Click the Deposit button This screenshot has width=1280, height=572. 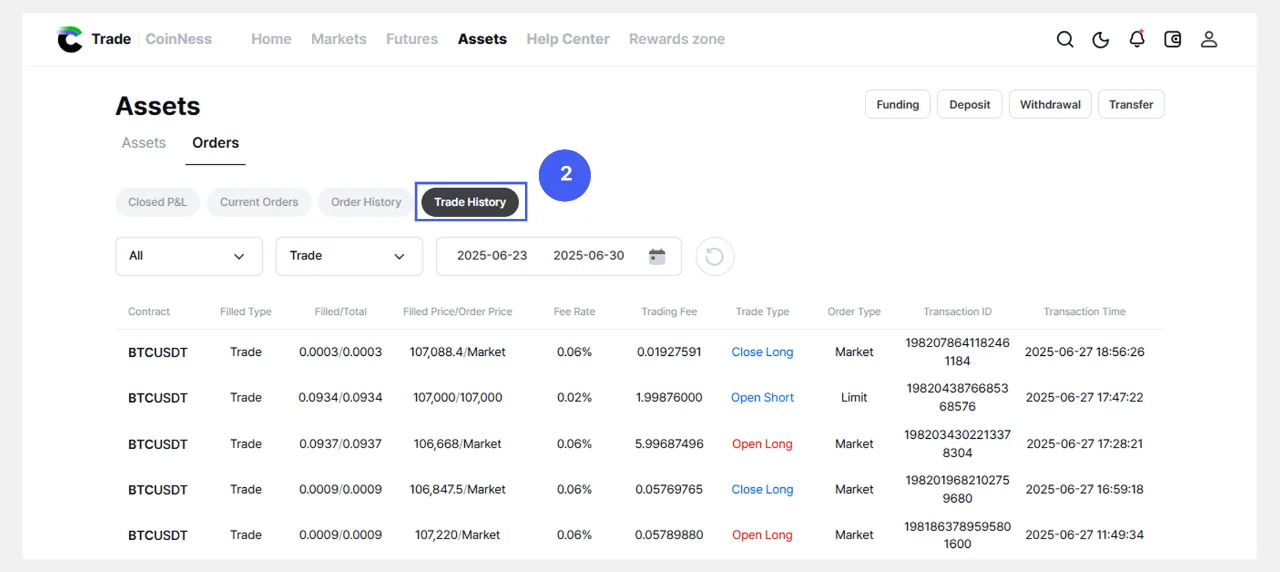pyautogui.click(x=969, y=104)
